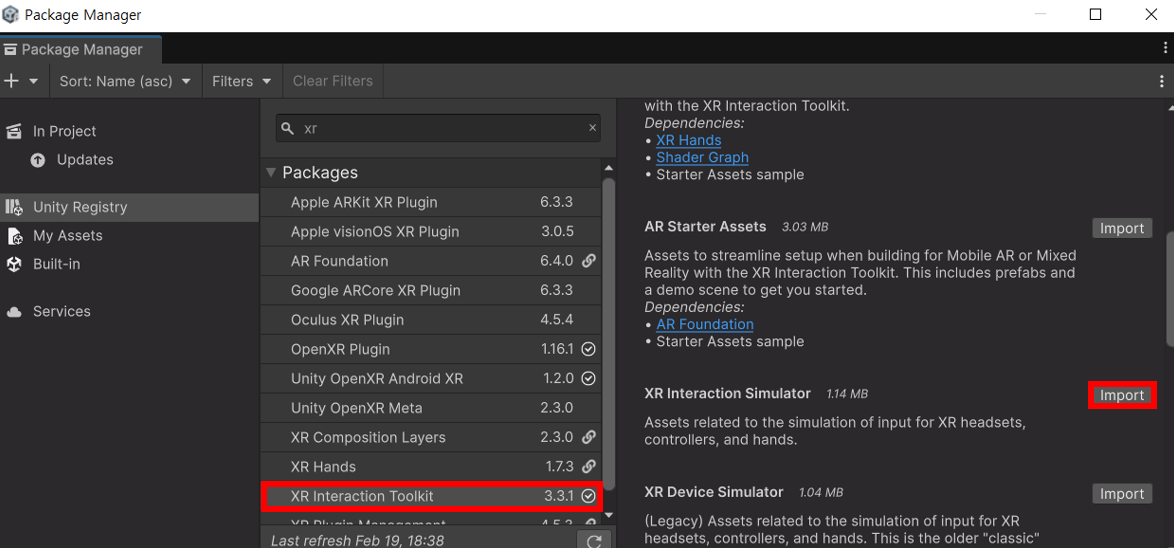The height and width of the screenshot is (548, 1174).
Task: Click package list scrollbar up arrow
Action: [x=609, y=168]
